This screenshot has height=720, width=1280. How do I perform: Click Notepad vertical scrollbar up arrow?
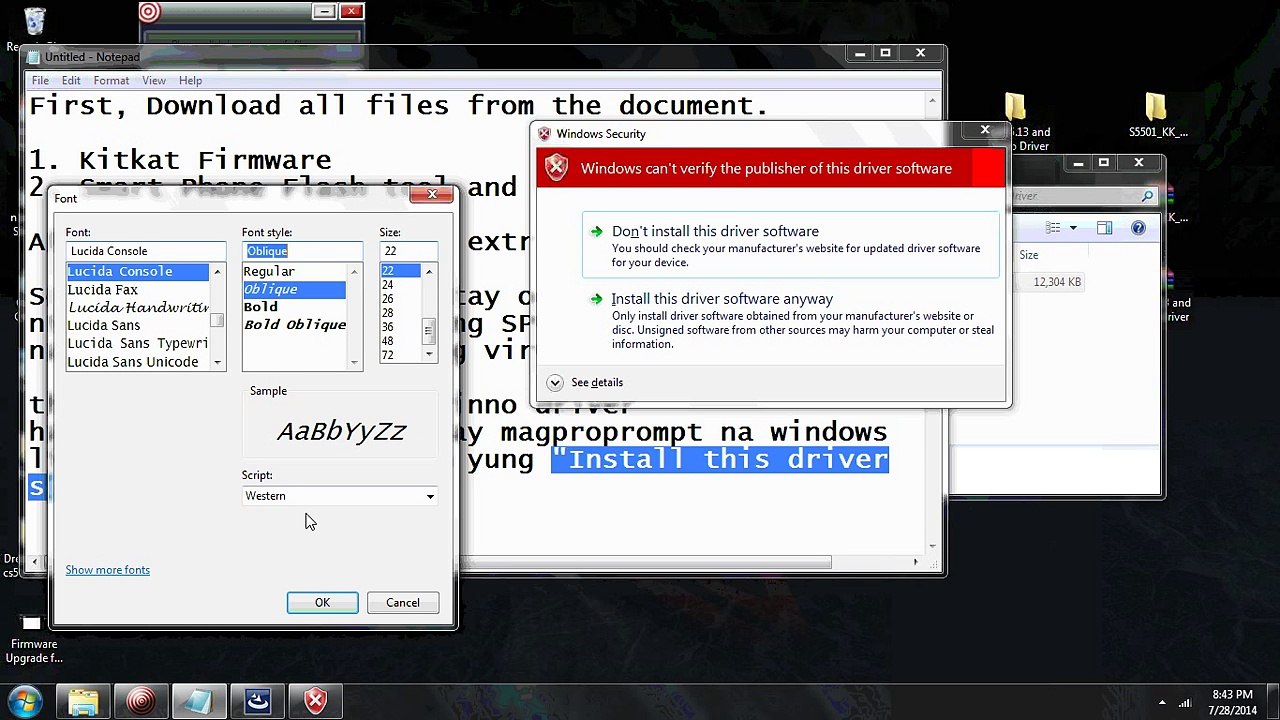[932, 101]
